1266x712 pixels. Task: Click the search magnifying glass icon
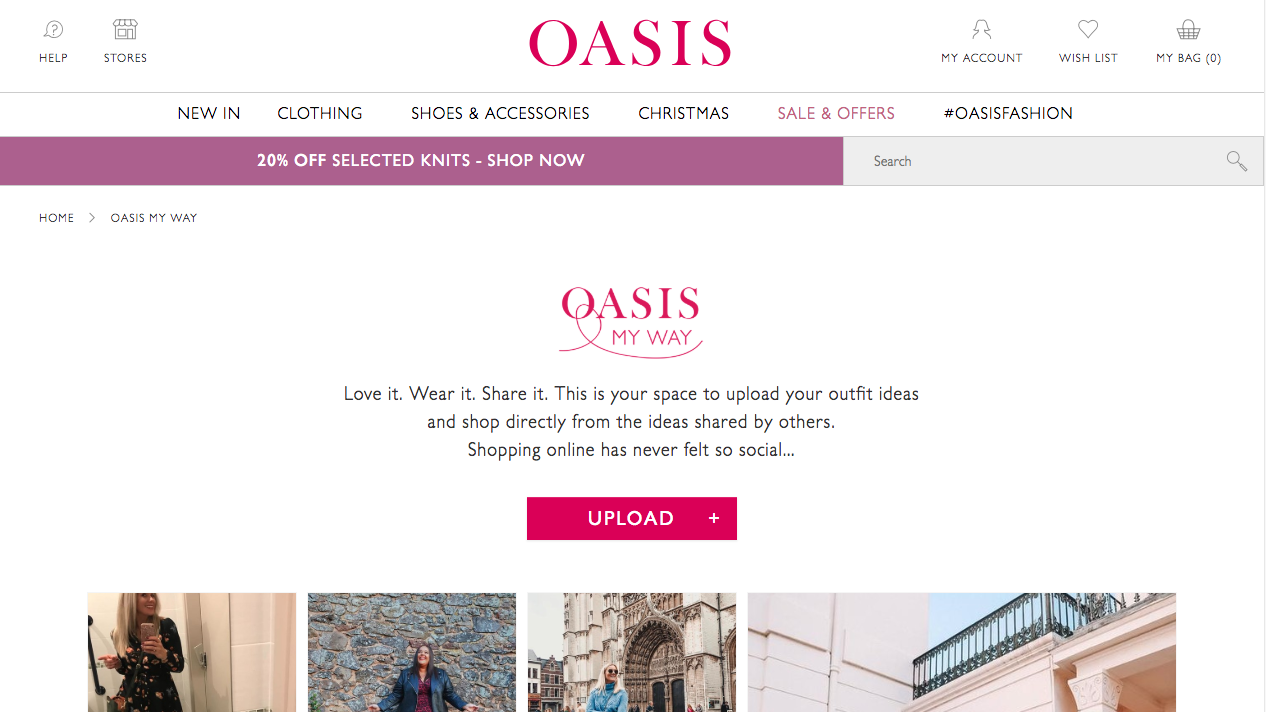[x=1237, y=161]
